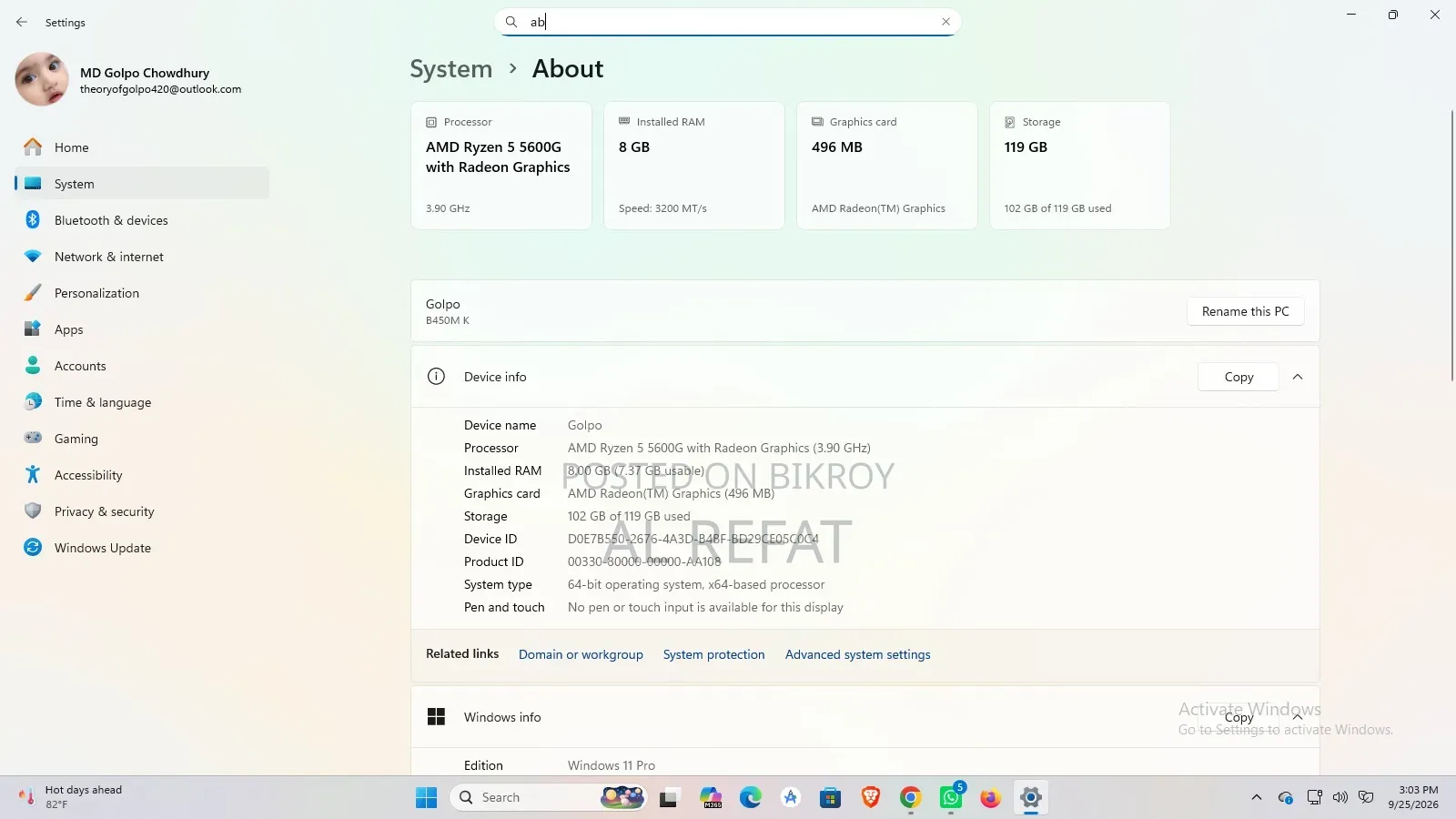This screenshot has width=1456, height=819.
Task: Click the Gaming controller icon
Action: [x=33, y=439]
